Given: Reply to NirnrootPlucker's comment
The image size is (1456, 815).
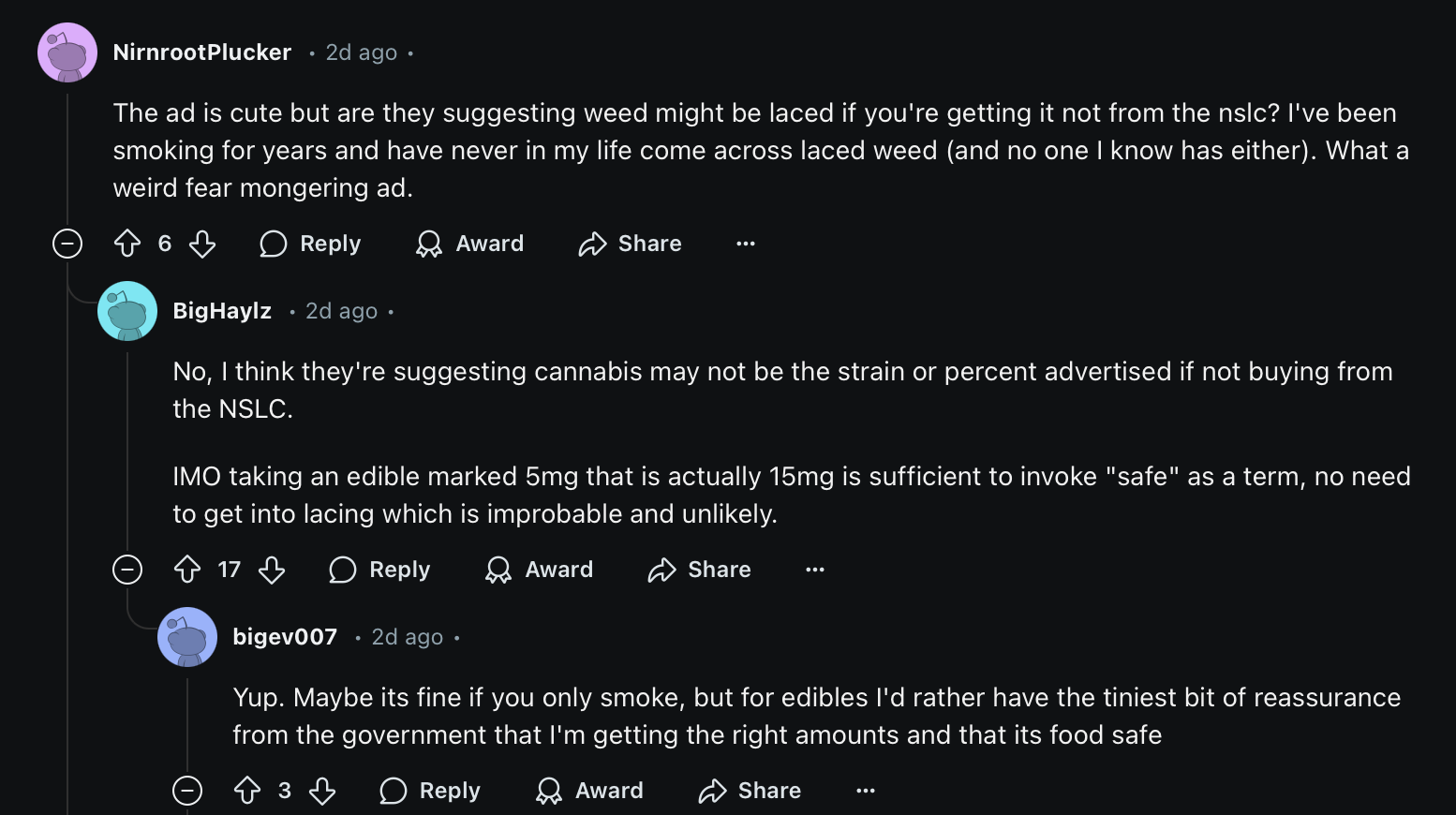Looking at the screenshot, I should [310, 244].
